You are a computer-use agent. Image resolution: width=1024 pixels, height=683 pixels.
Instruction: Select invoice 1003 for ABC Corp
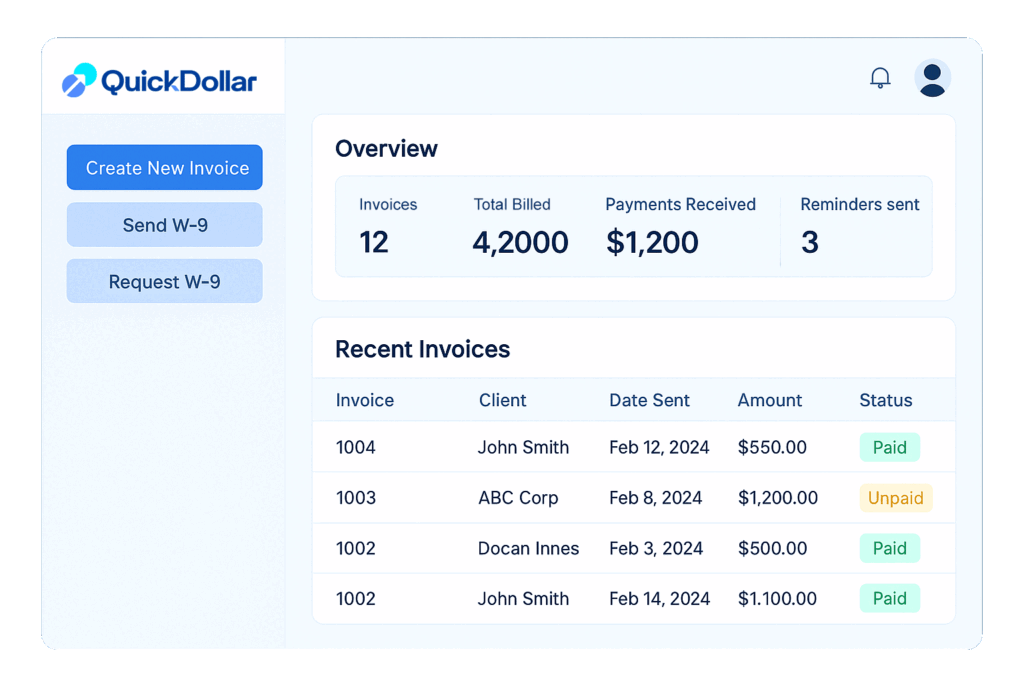point(356,498)
